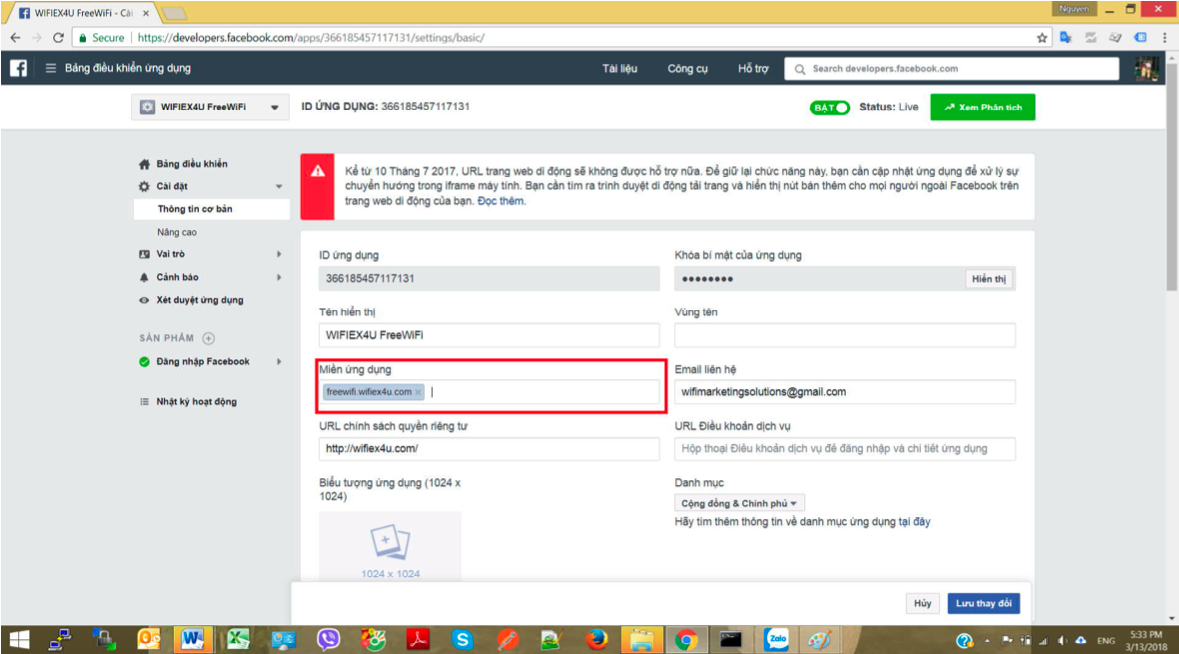1179x654 pixels.
Task: Open Hỗ trợ in the top navigation
Action: pyautogui.click(x=753, y=68)
